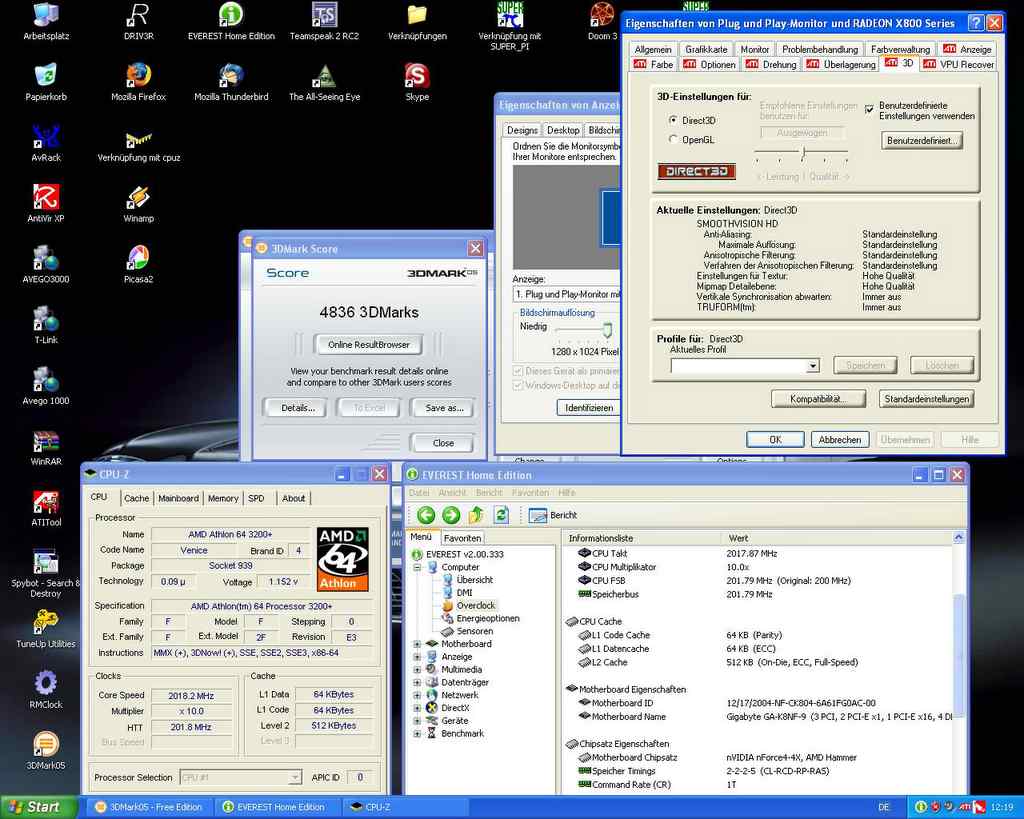Switch to Favoriten tab in EVEREST sidebar
1024x819 pixels.
(x=462, y=538)
